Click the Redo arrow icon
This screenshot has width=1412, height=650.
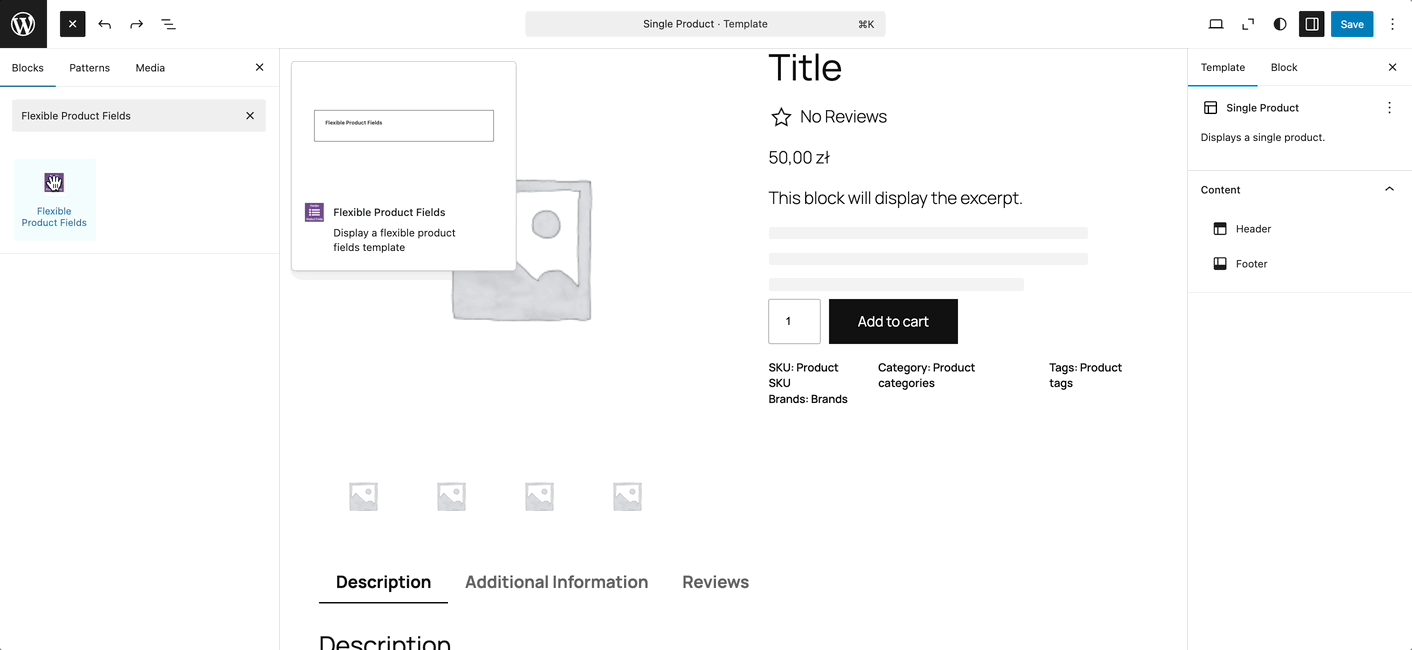(136, 23)
